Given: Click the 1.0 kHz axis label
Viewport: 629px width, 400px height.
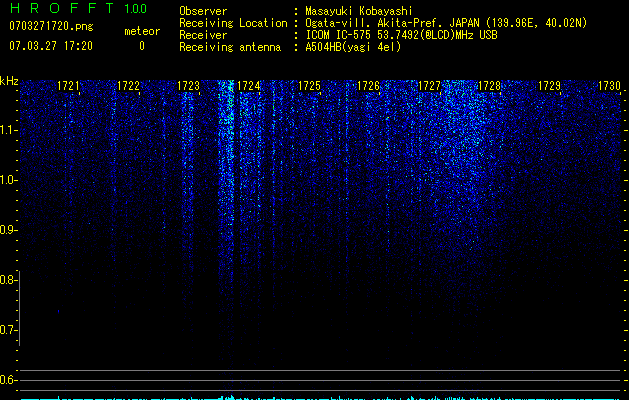Looking at the screenshot, I should click(x=8, y=180).
